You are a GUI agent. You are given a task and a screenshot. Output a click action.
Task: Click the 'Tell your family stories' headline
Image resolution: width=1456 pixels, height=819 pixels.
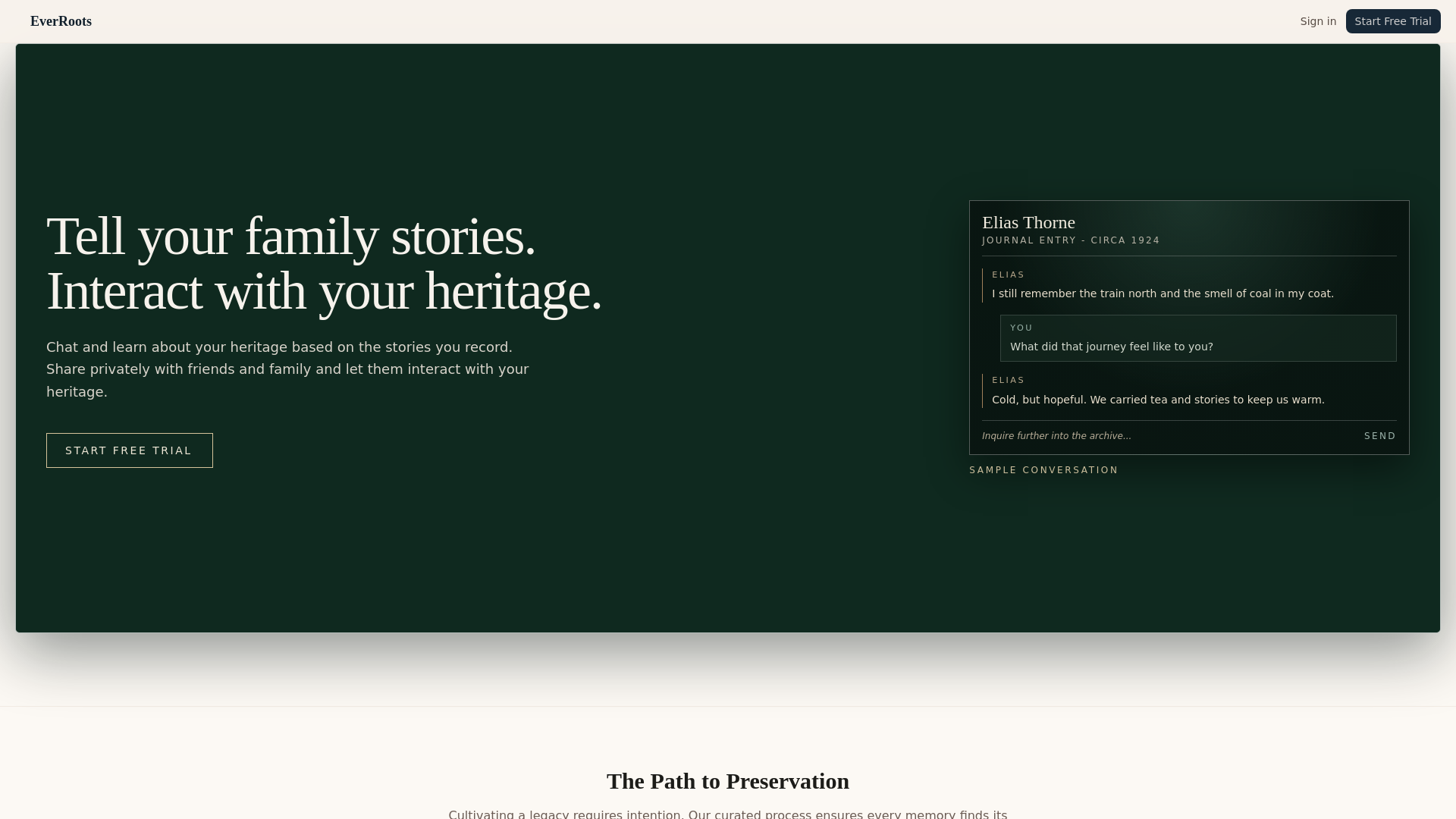tap(291, 237)
